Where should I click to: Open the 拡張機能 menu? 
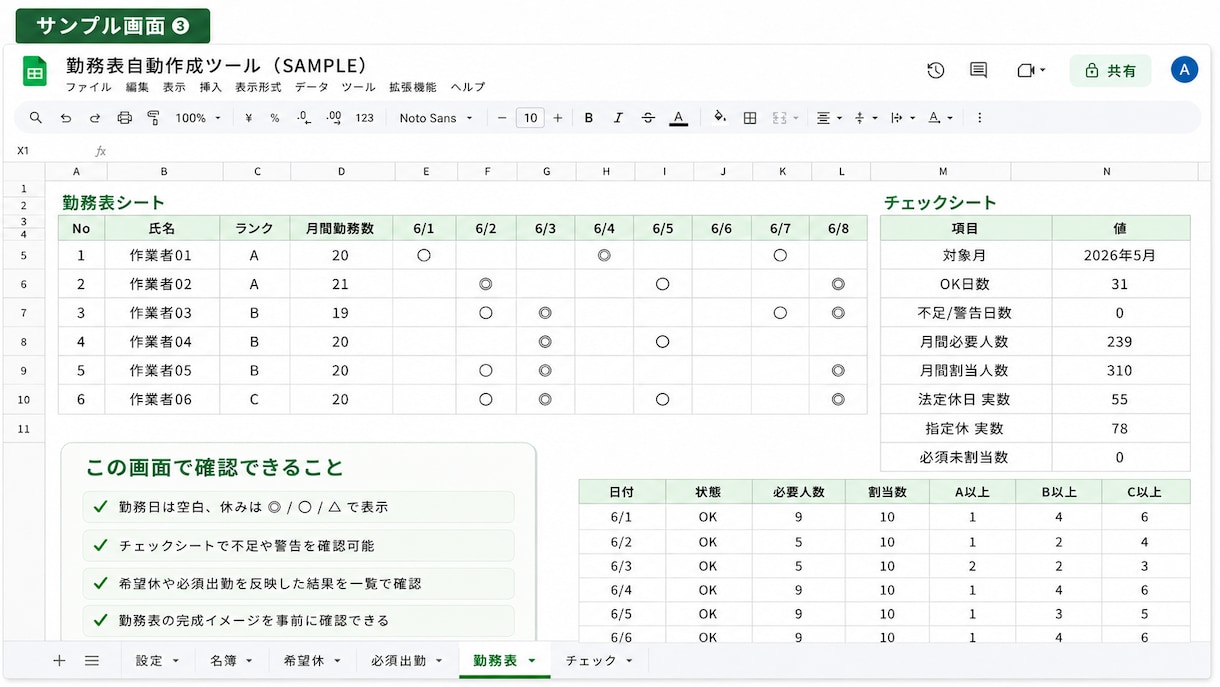click(x=413, y=88)
